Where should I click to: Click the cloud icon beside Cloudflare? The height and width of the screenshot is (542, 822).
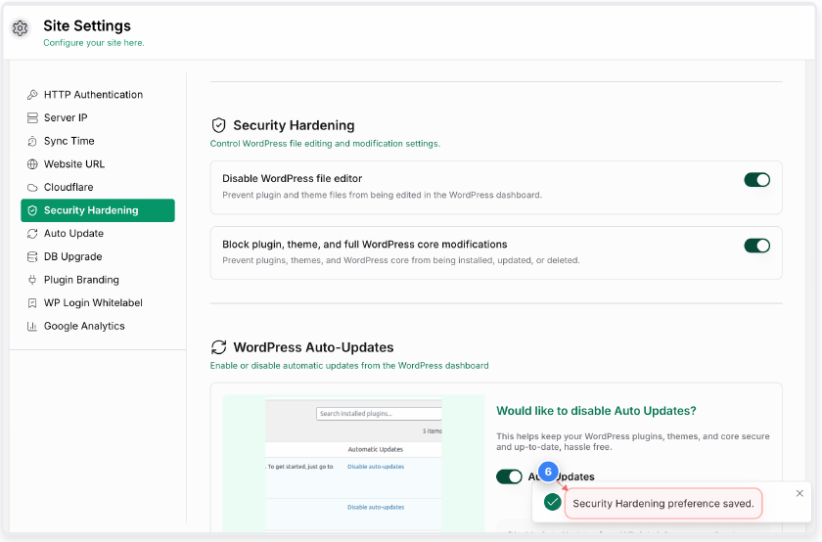click(x=32, y=187)
